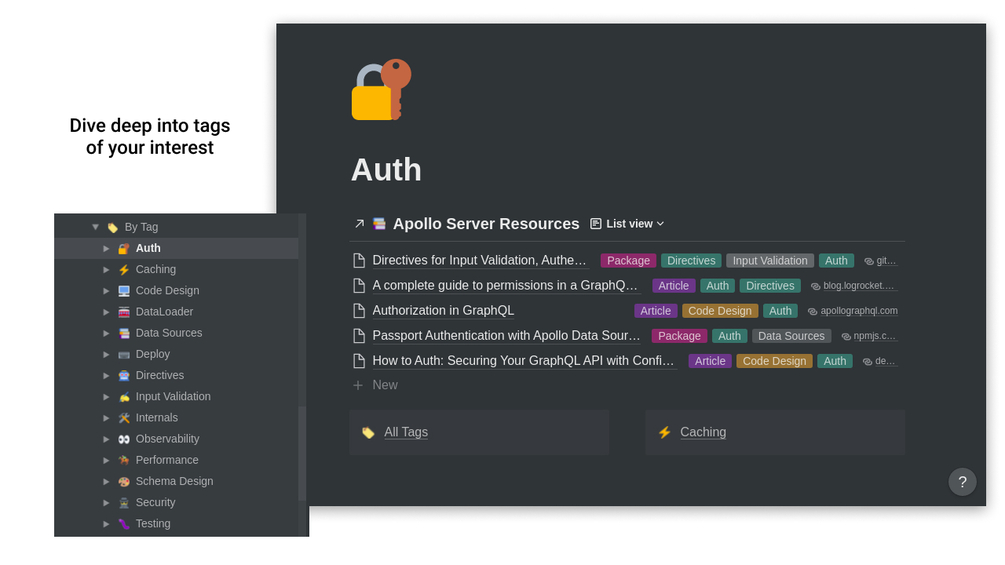Open the List view dropdown
The image size is (1005, 565).
(627, 224)
